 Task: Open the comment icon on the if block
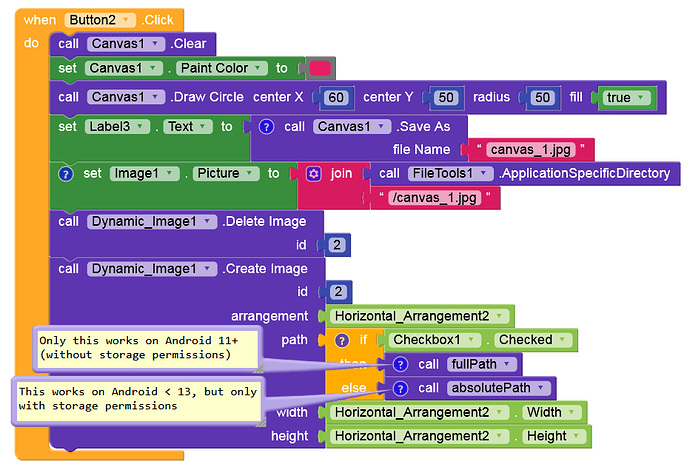[341, 340]
